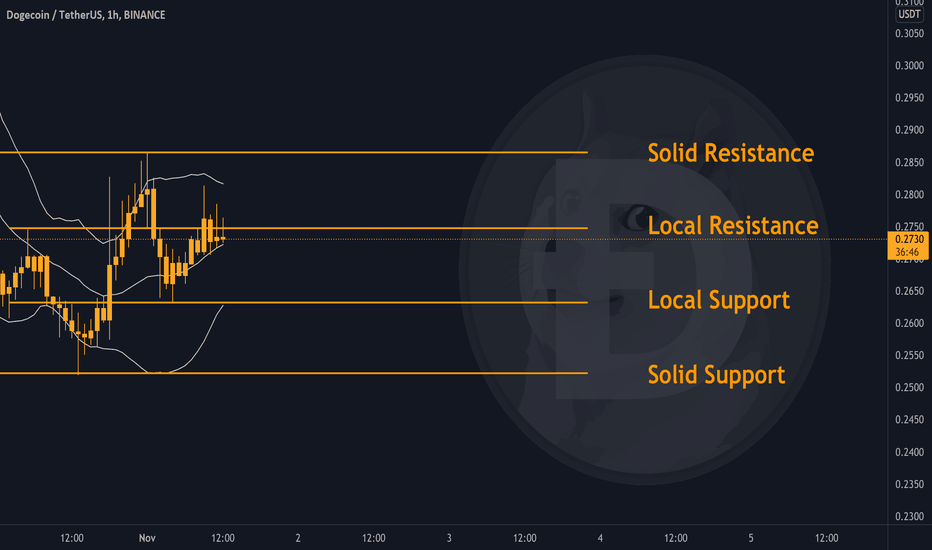Click the 0.2500 level on price scale
The image size is (932, 550).
point(909,387)
